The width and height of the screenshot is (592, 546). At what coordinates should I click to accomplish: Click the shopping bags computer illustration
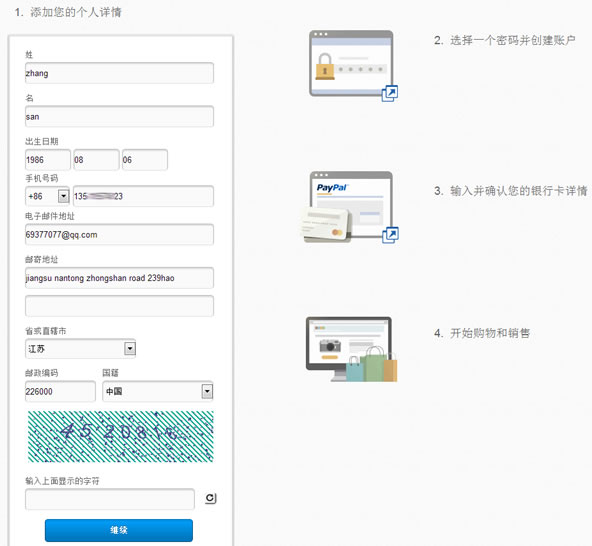click(x=352, y=349)
